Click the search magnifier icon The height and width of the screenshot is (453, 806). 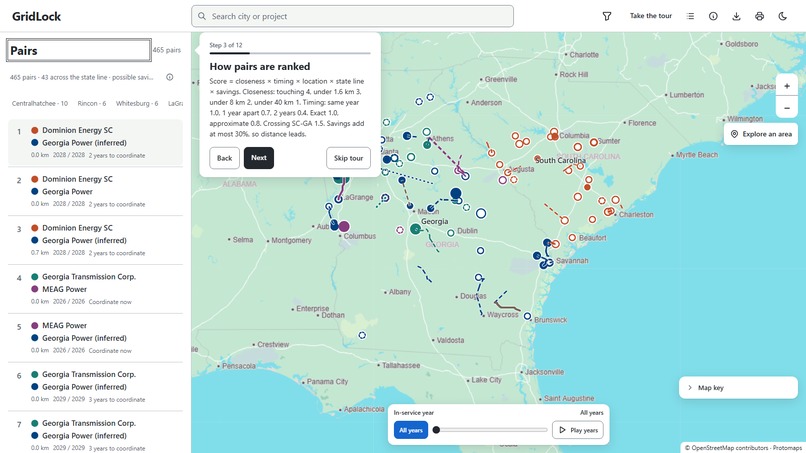pyautogui.click(x=202, y=16)
